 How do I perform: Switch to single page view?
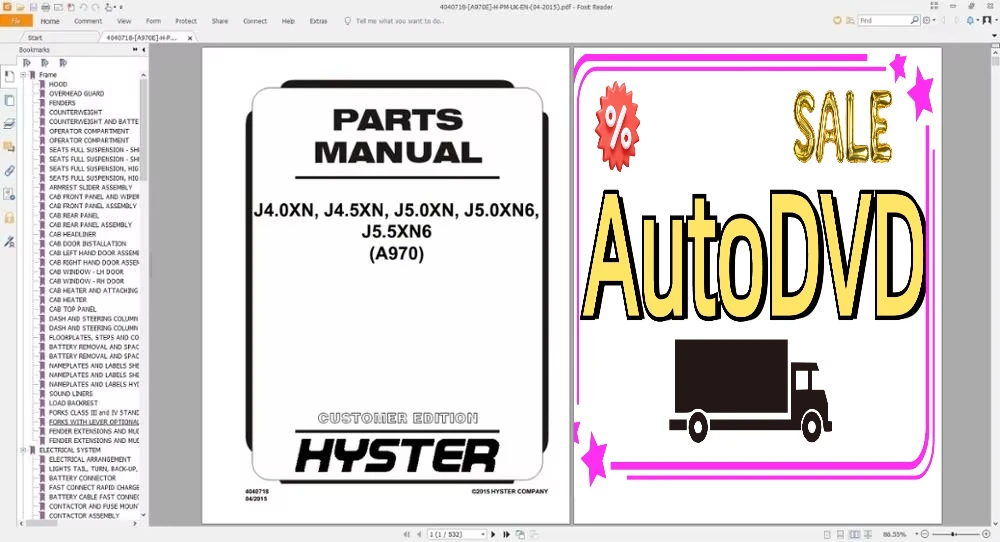827,534
